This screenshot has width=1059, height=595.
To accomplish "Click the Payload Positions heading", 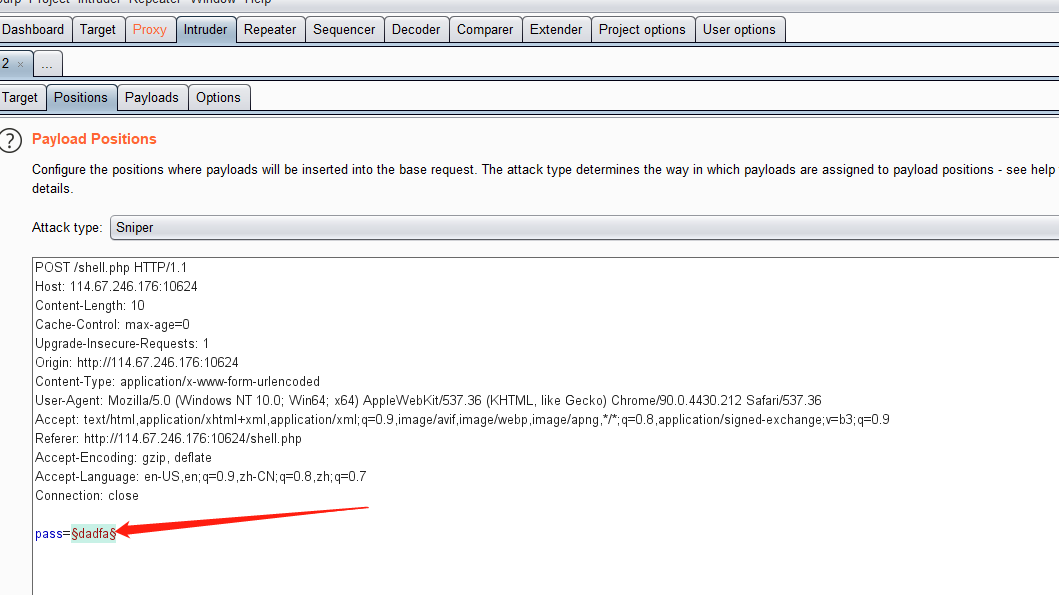I will click(94, 138).
